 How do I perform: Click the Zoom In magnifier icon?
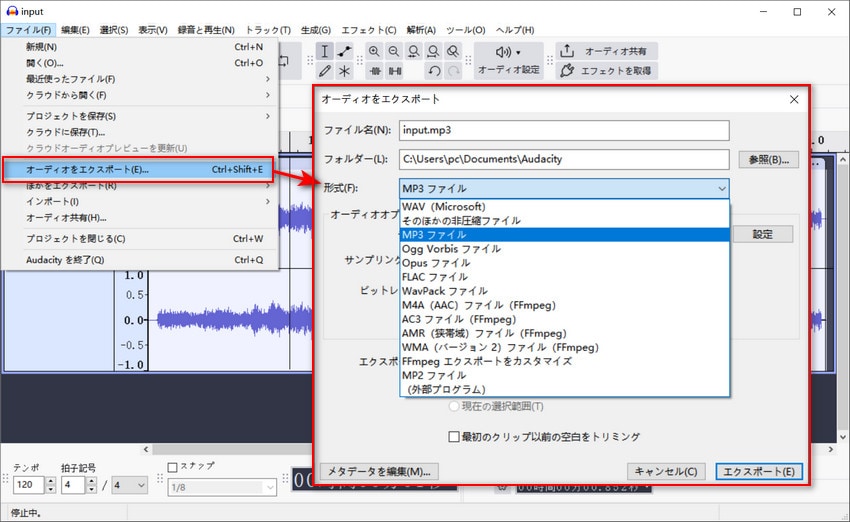(x=374, y=51)
